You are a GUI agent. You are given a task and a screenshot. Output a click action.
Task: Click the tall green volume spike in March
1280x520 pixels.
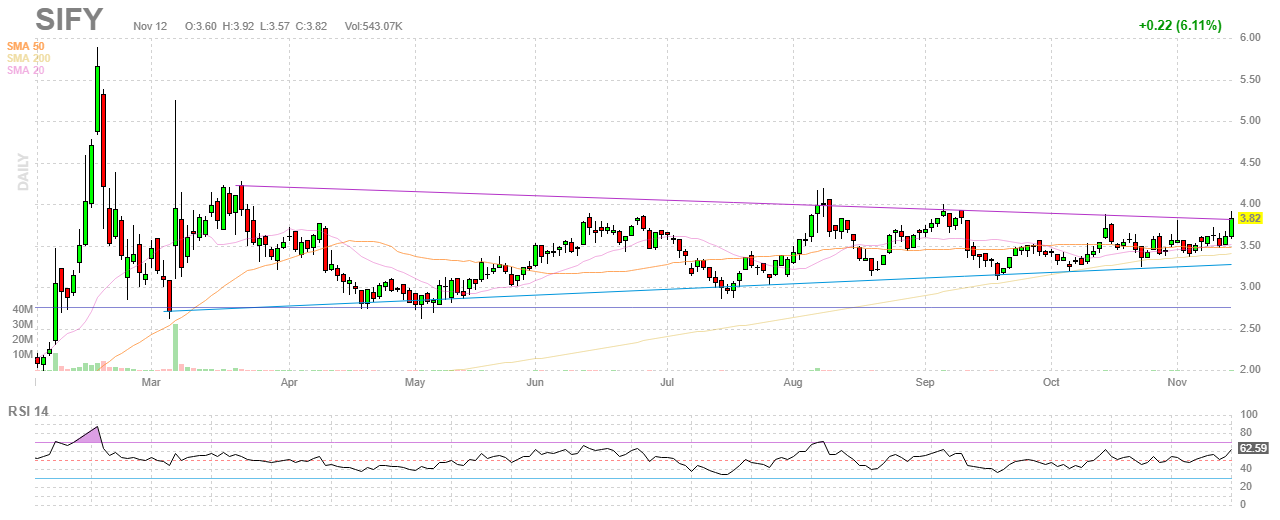pos(175,346)
